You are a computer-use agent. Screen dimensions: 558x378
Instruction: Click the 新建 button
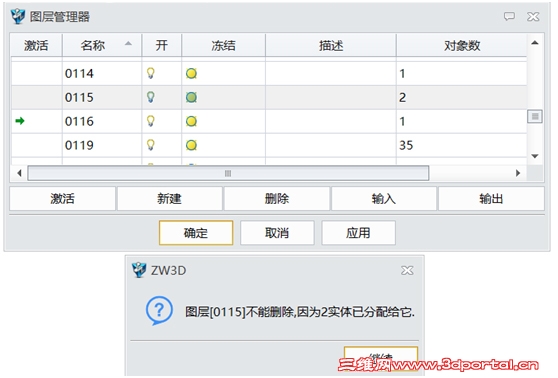pos(169,199)
